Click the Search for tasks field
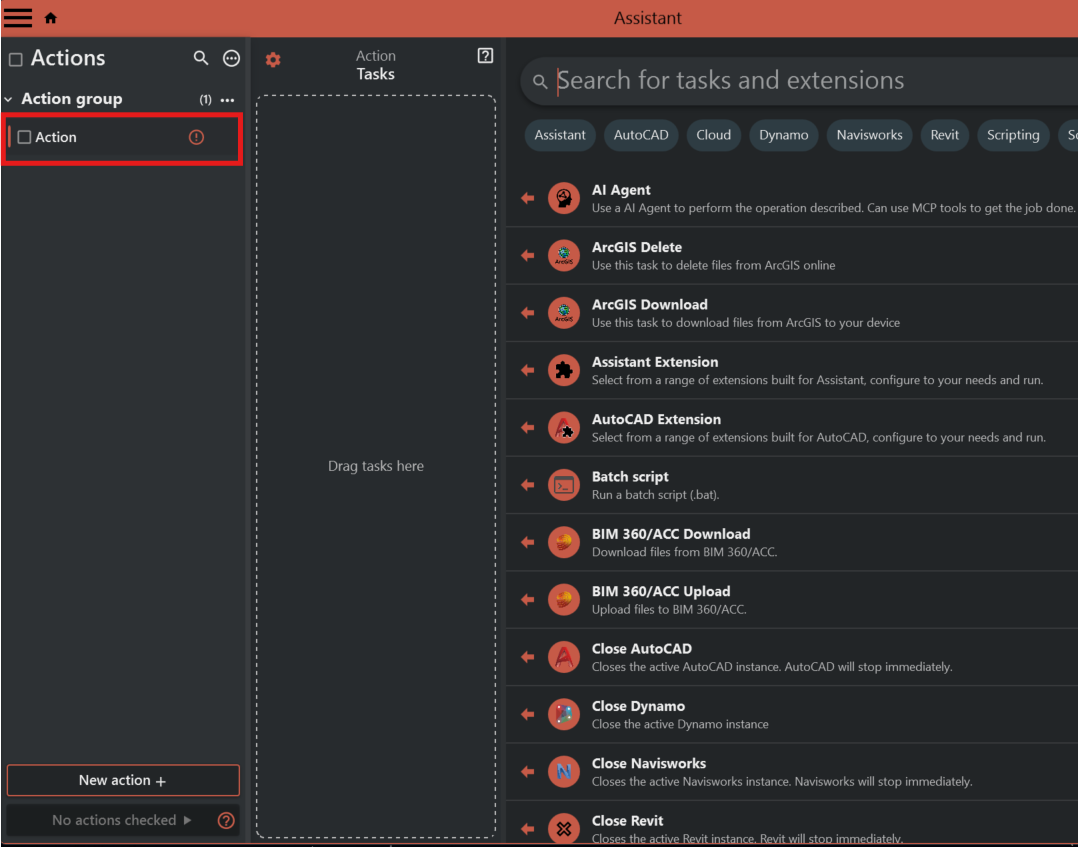Viewport: 1078px width, 847px height. pyautogui.click(x=800, y=81)
